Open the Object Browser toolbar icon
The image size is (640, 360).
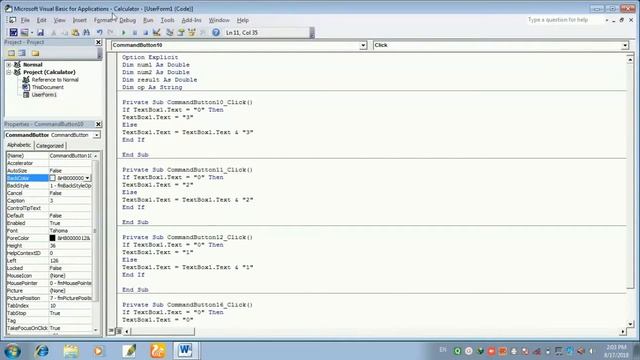(x=191, y=32)
